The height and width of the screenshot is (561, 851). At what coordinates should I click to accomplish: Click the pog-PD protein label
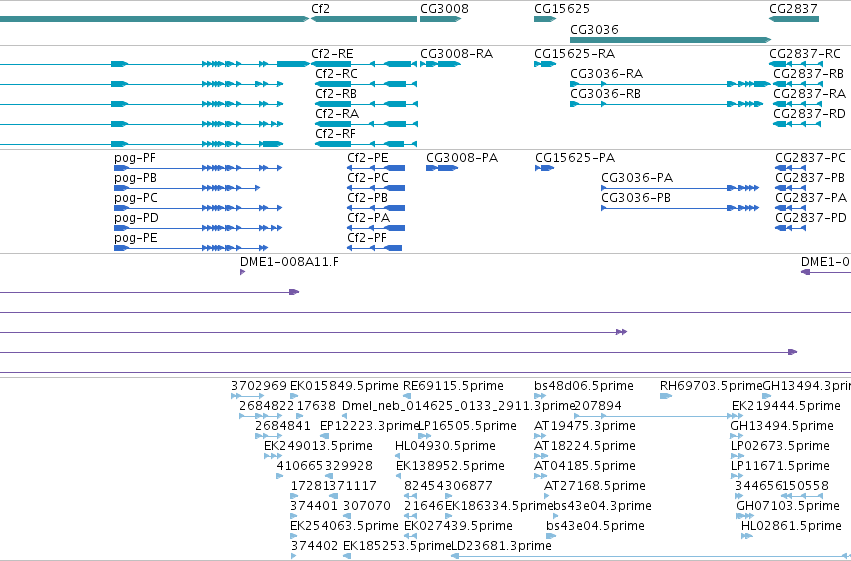[x=136, y=218]
